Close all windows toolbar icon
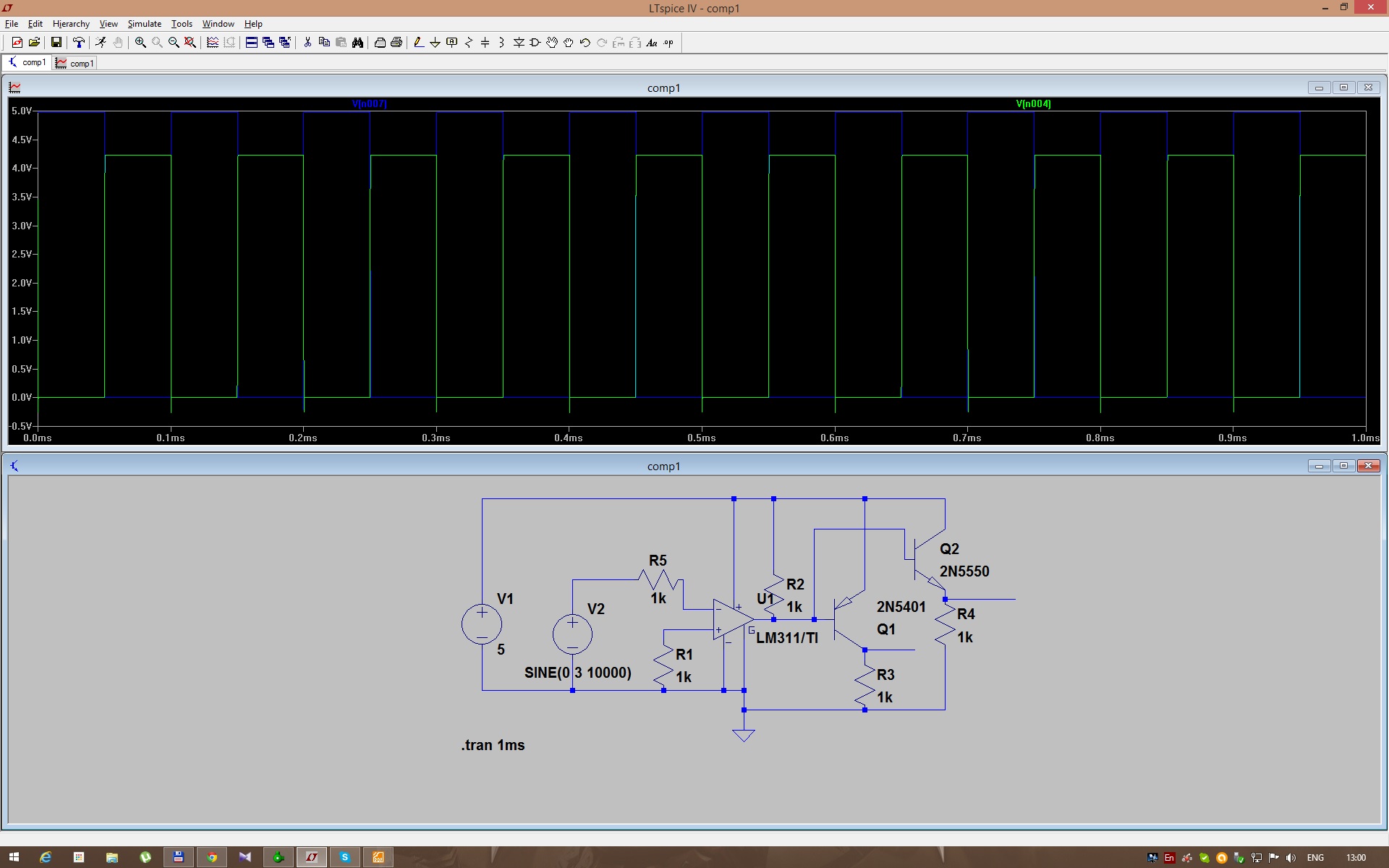The height and width of the screenshot is (868, 1389). pos(285,43)
